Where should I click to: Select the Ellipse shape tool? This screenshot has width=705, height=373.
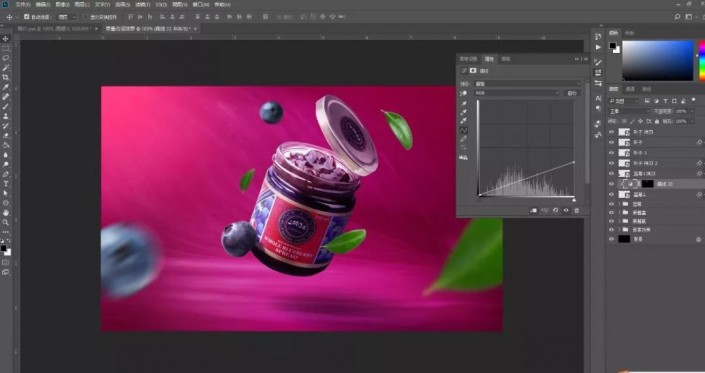coord(6,203)
